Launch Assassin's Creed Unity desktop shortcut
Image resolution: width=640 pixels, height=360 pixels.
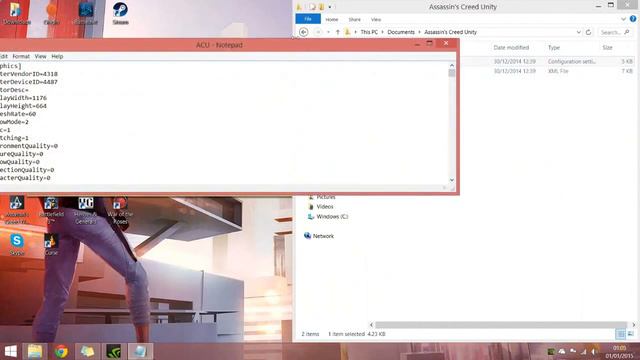[17, 210]
